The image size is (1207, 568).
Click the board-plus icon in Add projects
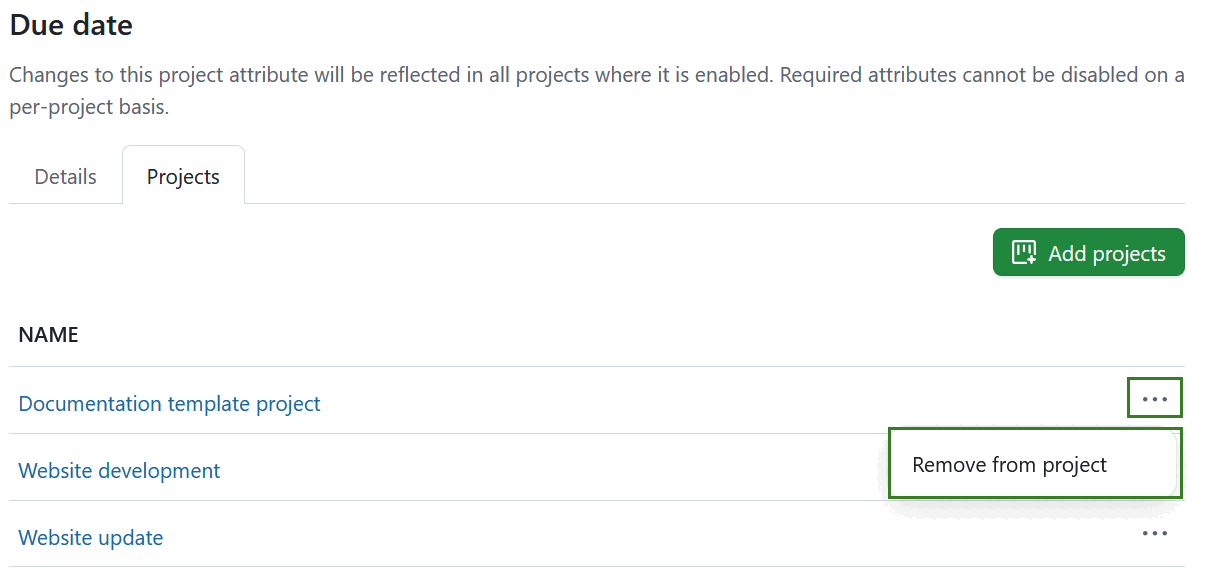[x=1024, y=253]
